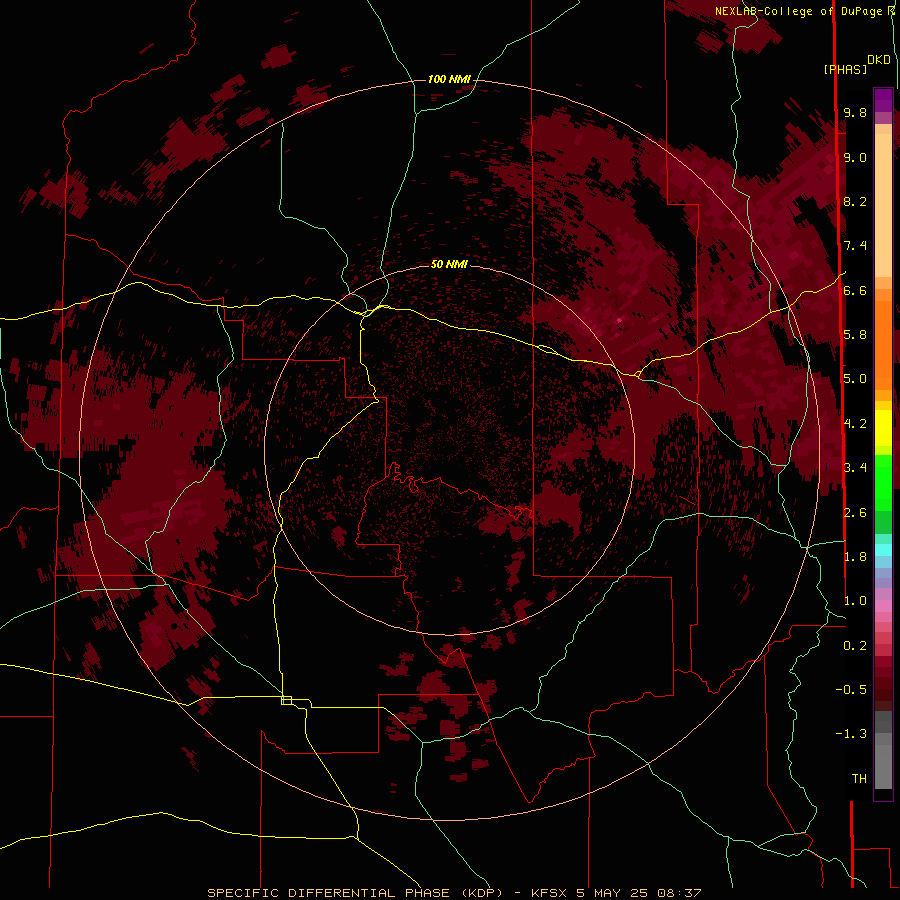
Task: Click the 5.0 legend value
Action: pos(855,379)
